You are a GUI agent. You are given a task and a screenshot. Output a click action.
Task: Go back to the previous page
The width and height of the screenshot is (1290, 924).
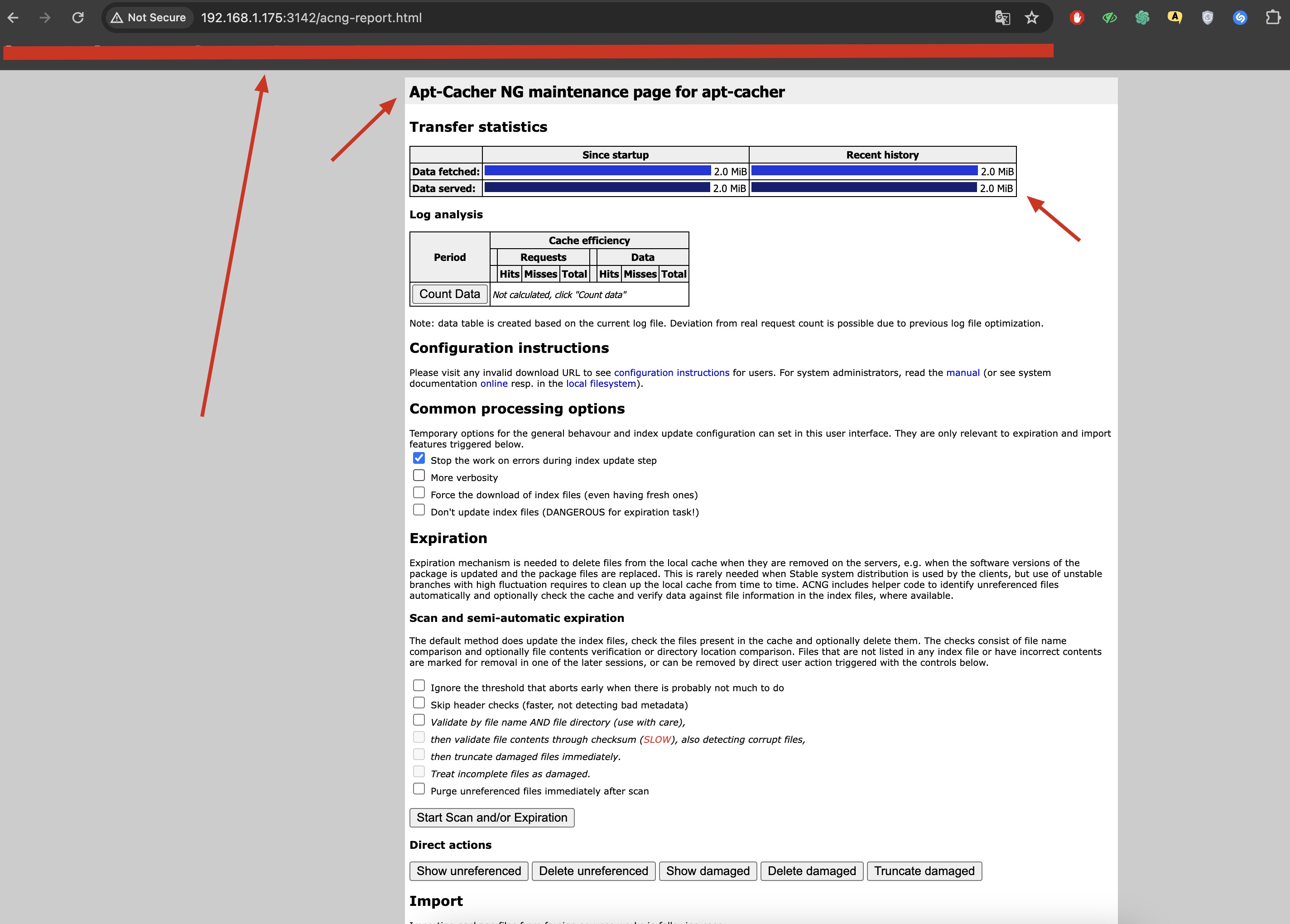point(13,18)
